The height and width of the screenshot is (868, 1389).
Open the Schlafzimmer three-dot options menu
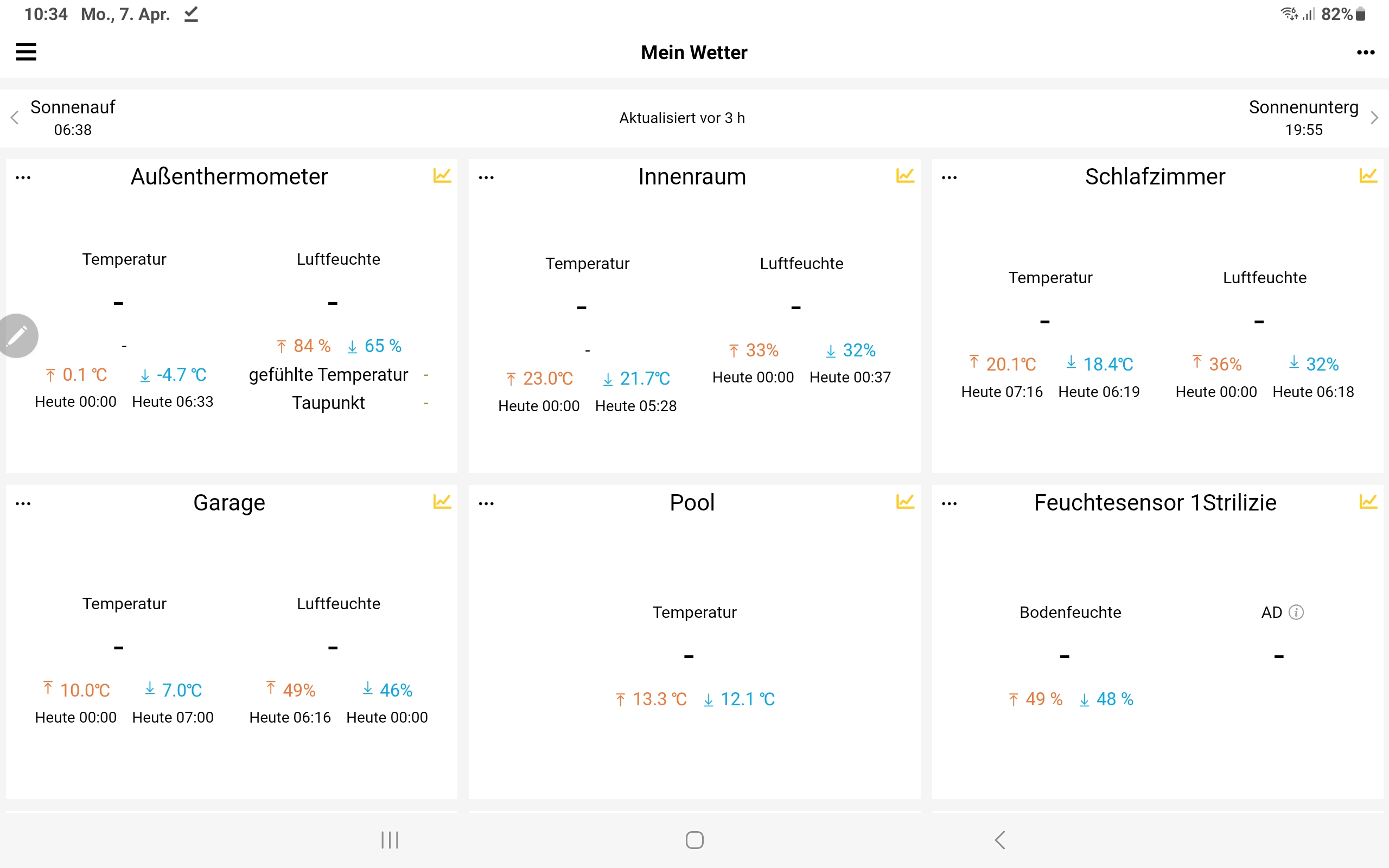tap(950, 178)
